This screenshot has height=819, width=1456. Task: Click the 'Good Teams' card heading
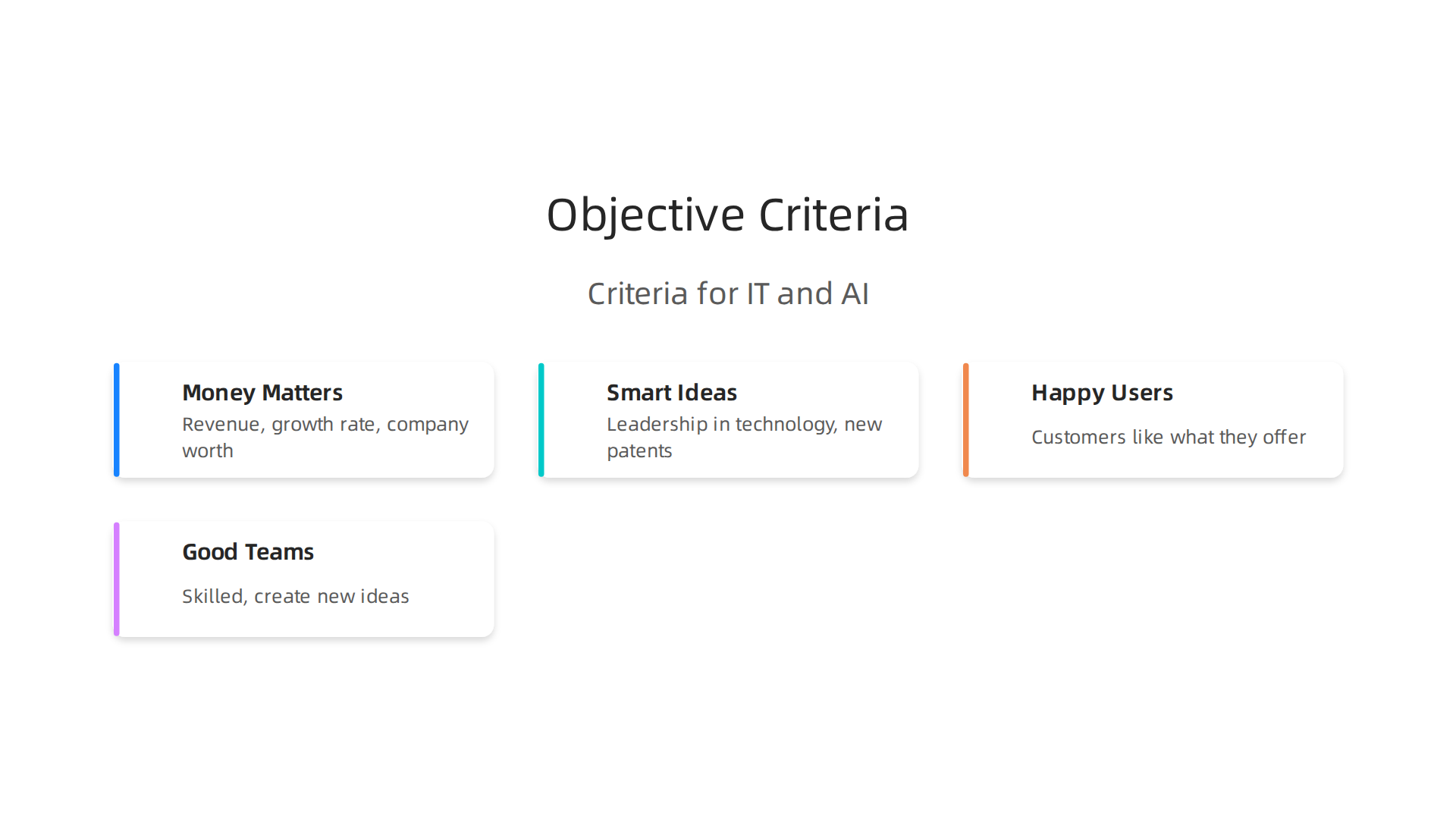[248, 552]
